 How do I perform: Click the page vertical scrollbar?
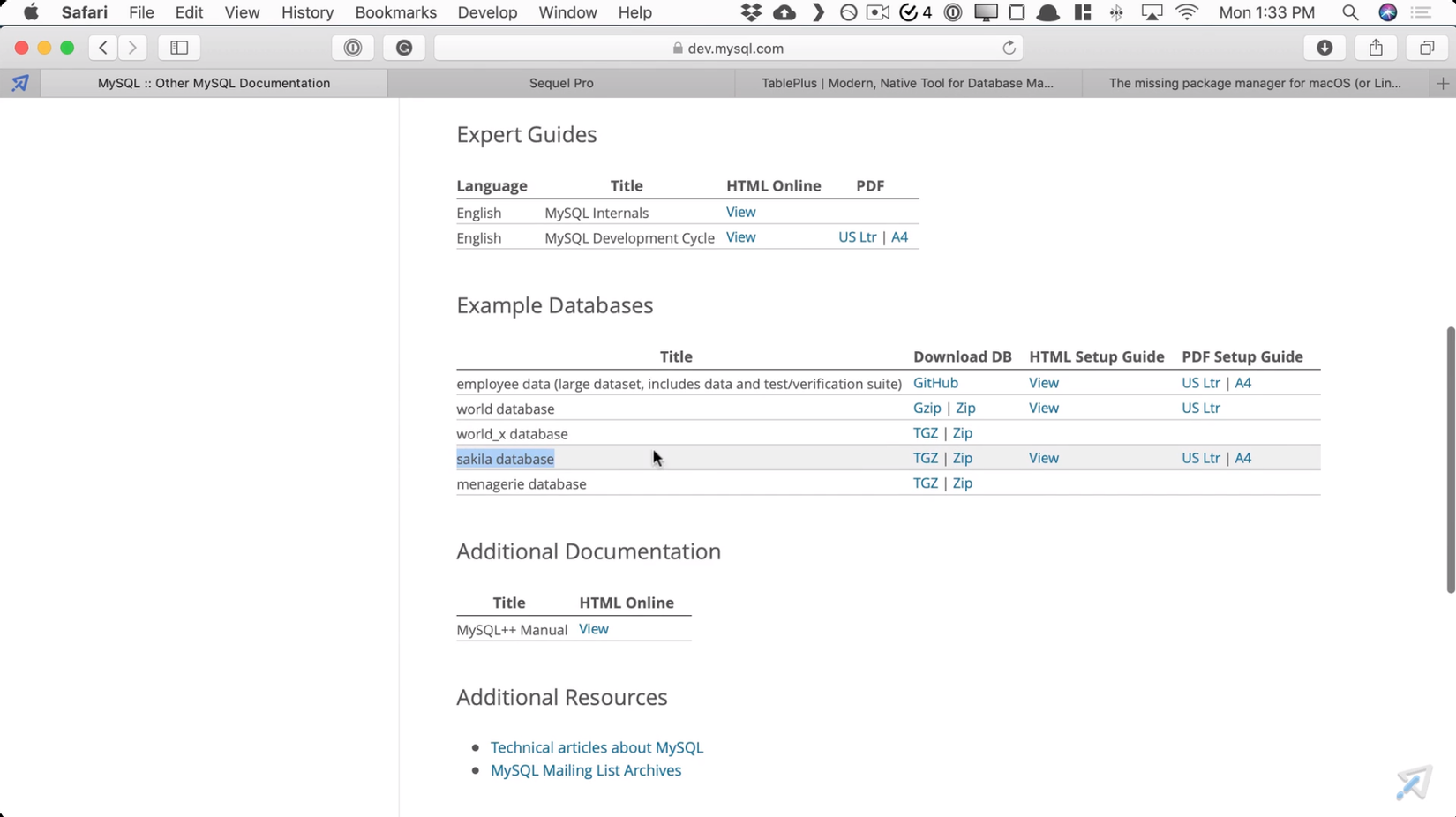tap(1450, 459)
